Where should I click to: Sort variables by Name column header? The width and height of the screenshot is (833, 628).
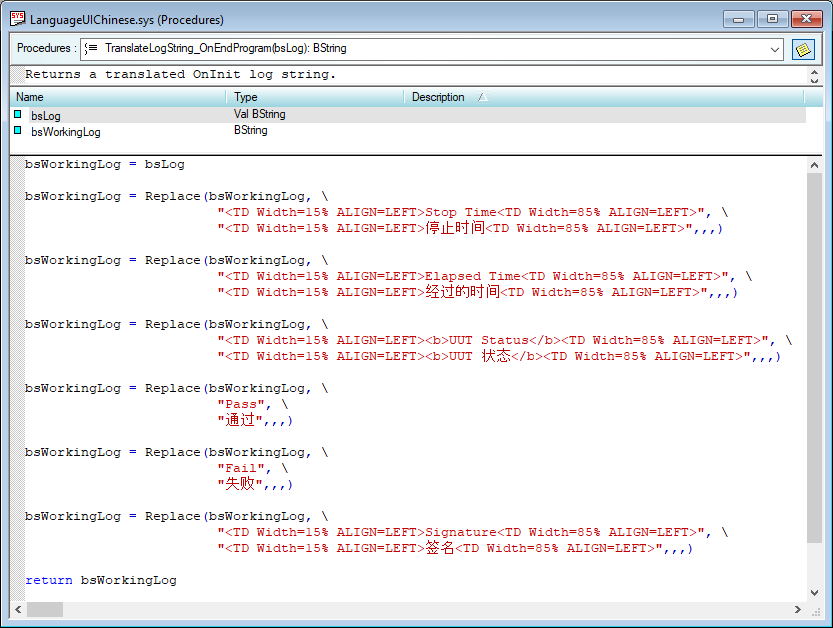tap(118, 97)
